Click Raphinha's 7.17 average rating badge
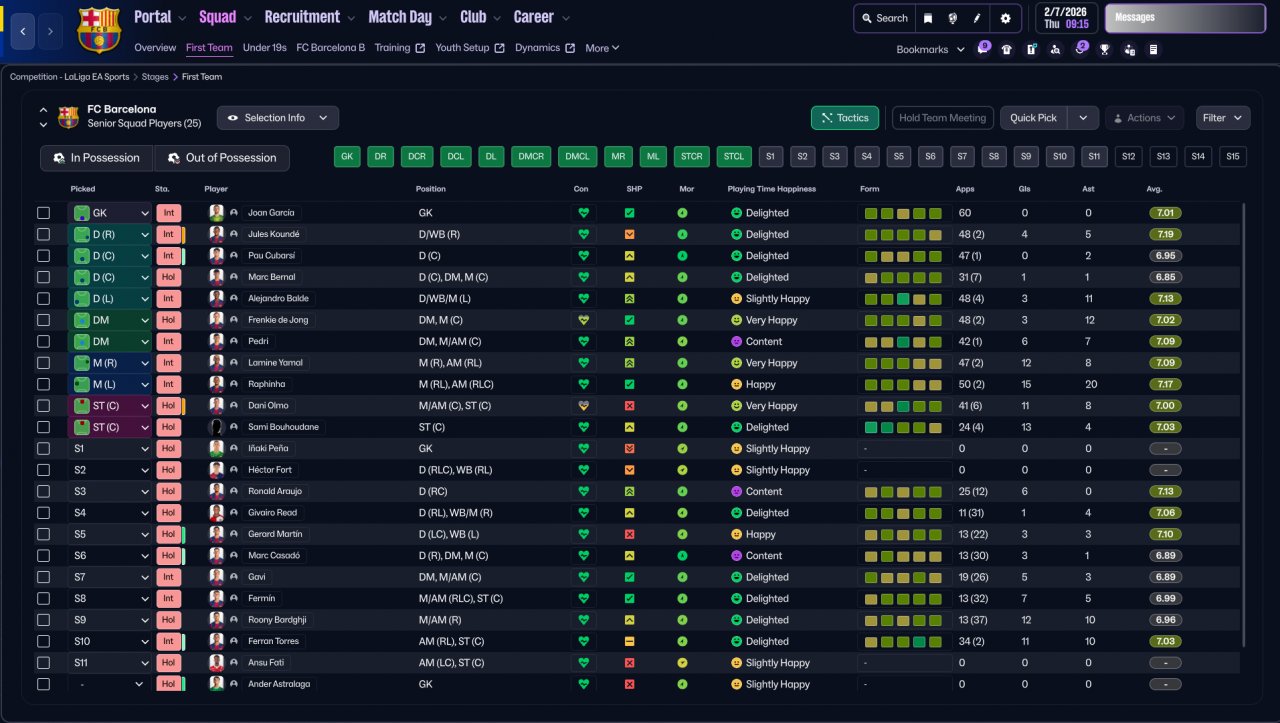 1165,384
